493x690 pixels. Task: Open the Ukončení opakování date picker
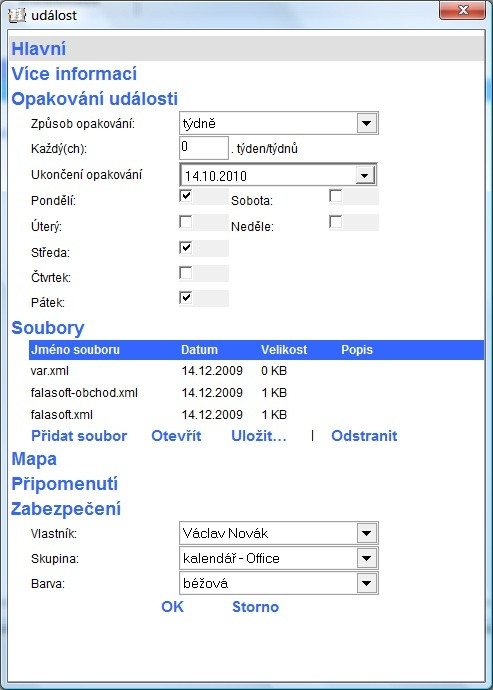(x=365, y=176)
